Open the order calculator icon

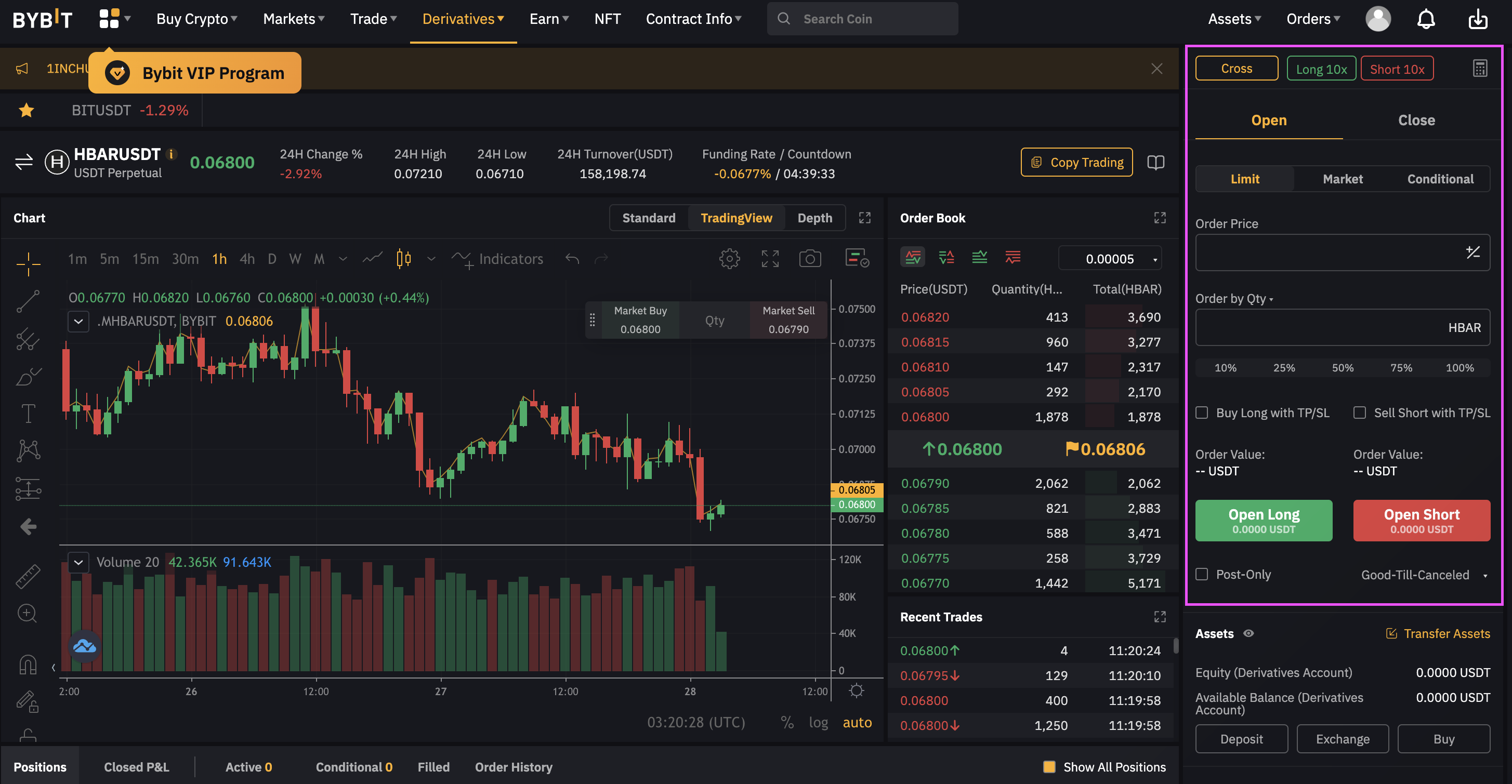point(1480,69)
